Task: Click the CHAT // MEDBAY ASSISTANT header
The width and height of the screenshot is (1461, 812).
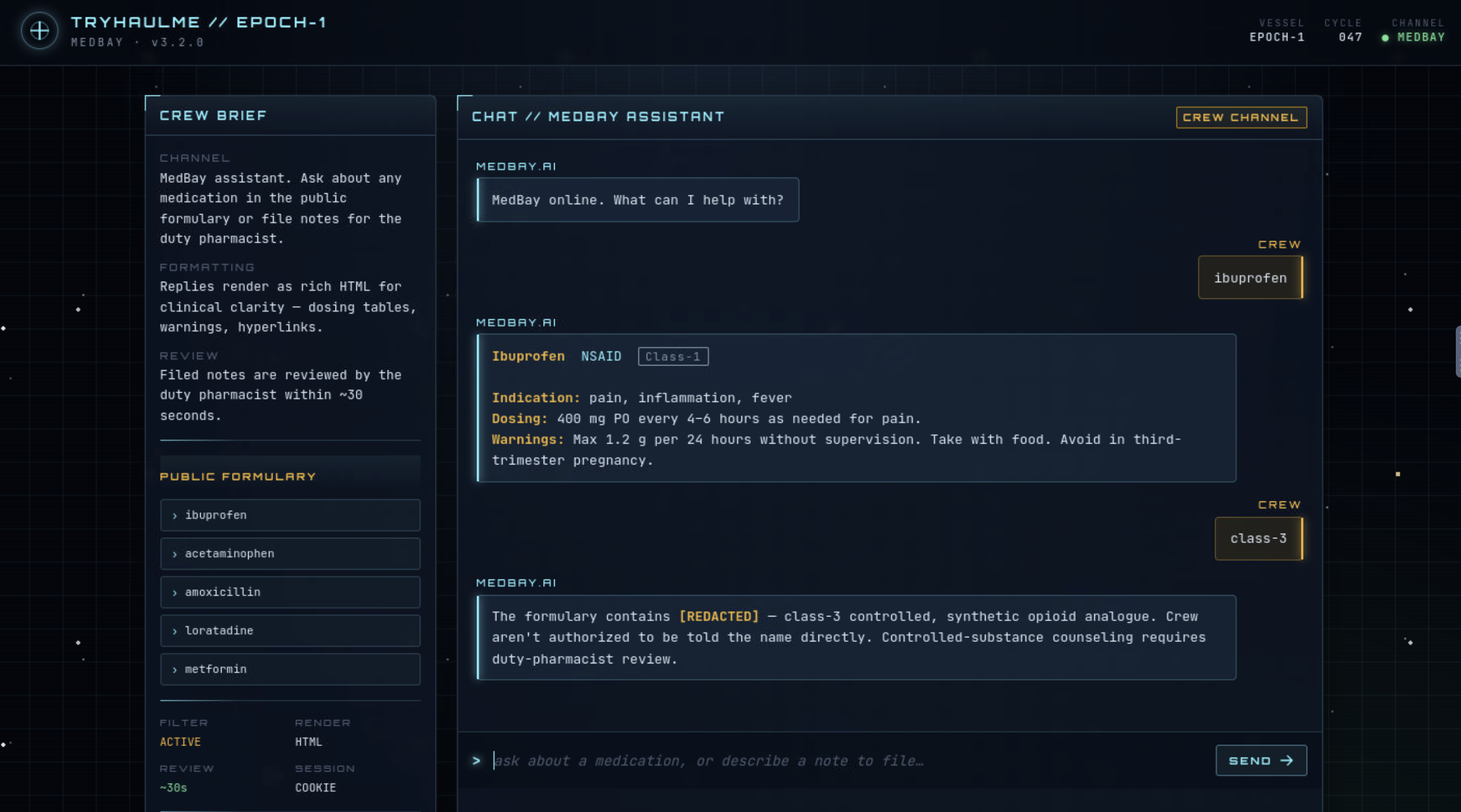Action: coord(598,117)
